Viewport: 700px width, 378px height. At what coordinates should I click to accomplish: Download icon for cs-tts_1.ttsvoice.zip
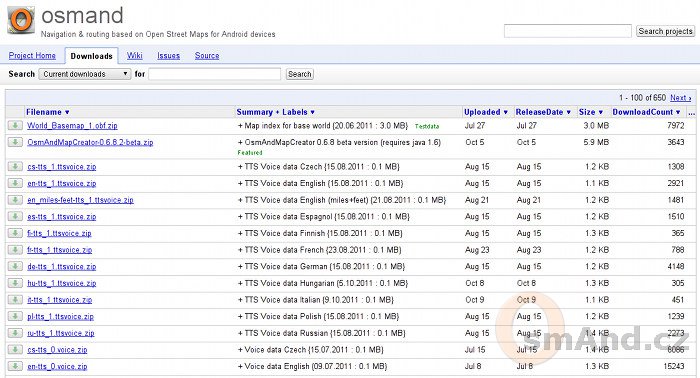click(x=15, y=166)
